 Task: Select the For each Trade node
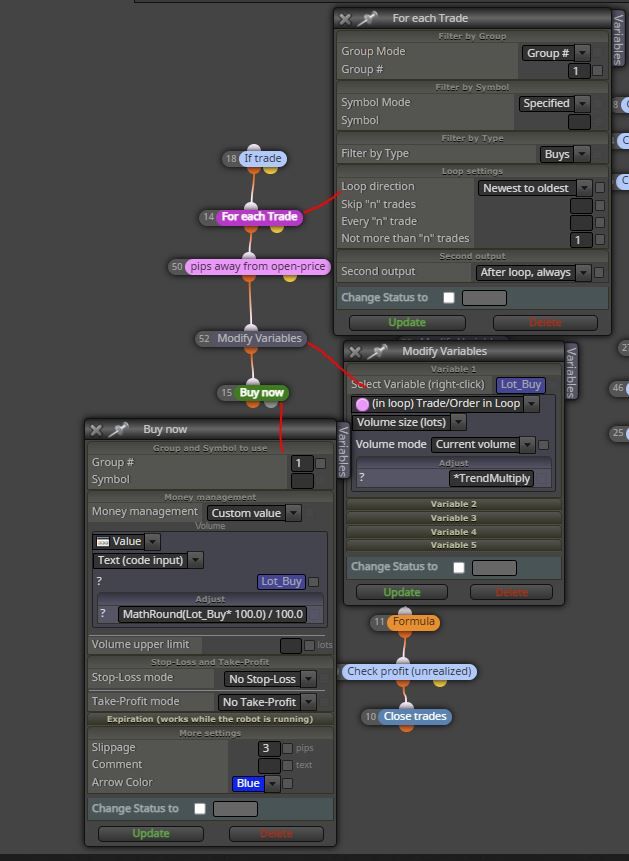(x=259, y=217)
